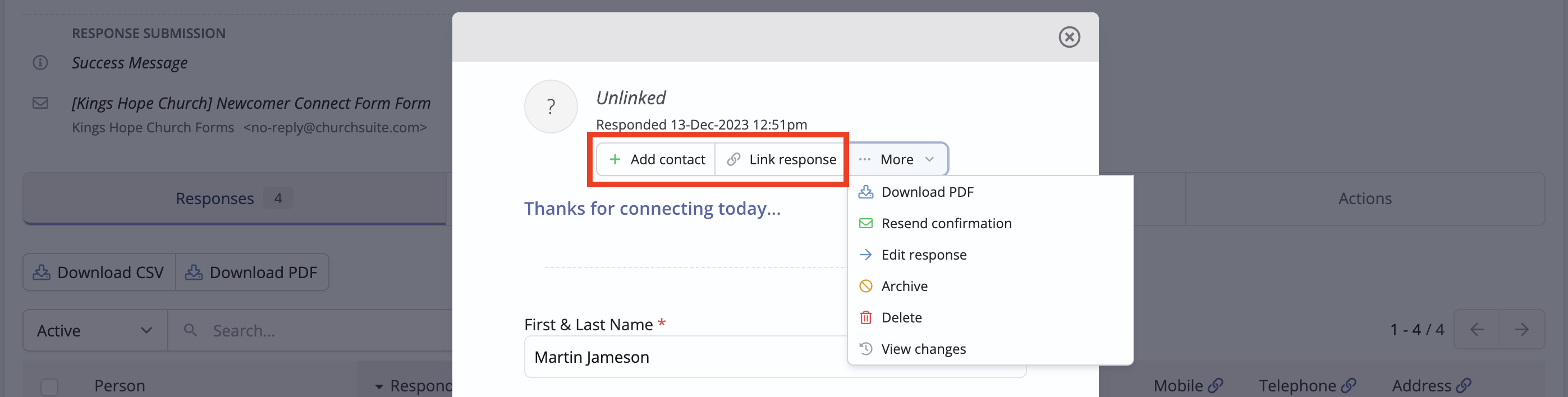Switch to the Actions tab
The width and height of the screenshot is (1568, 397).
[x=1364, y=198]
